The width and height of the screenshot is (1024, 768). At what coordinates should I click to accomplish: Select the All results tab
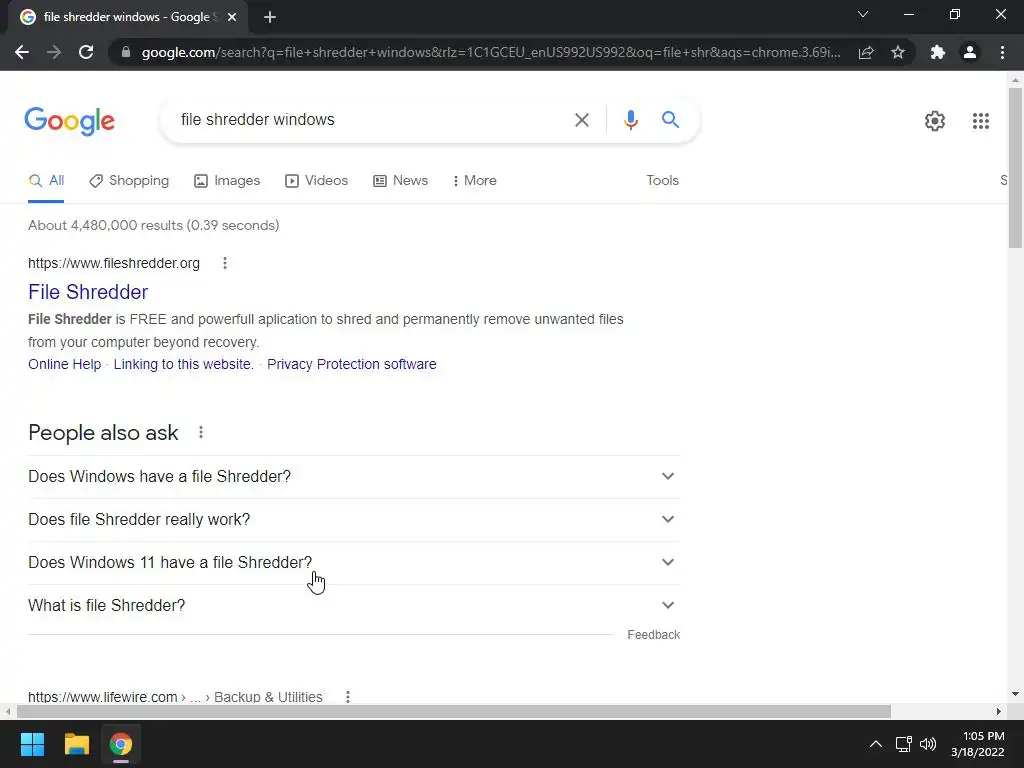[x=46, y=181]
